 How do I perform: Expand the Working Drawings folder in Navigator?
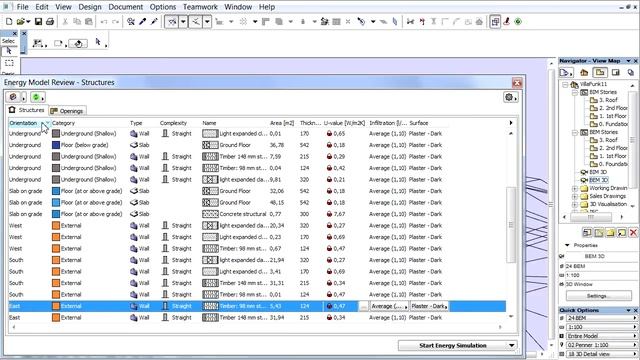575,189
